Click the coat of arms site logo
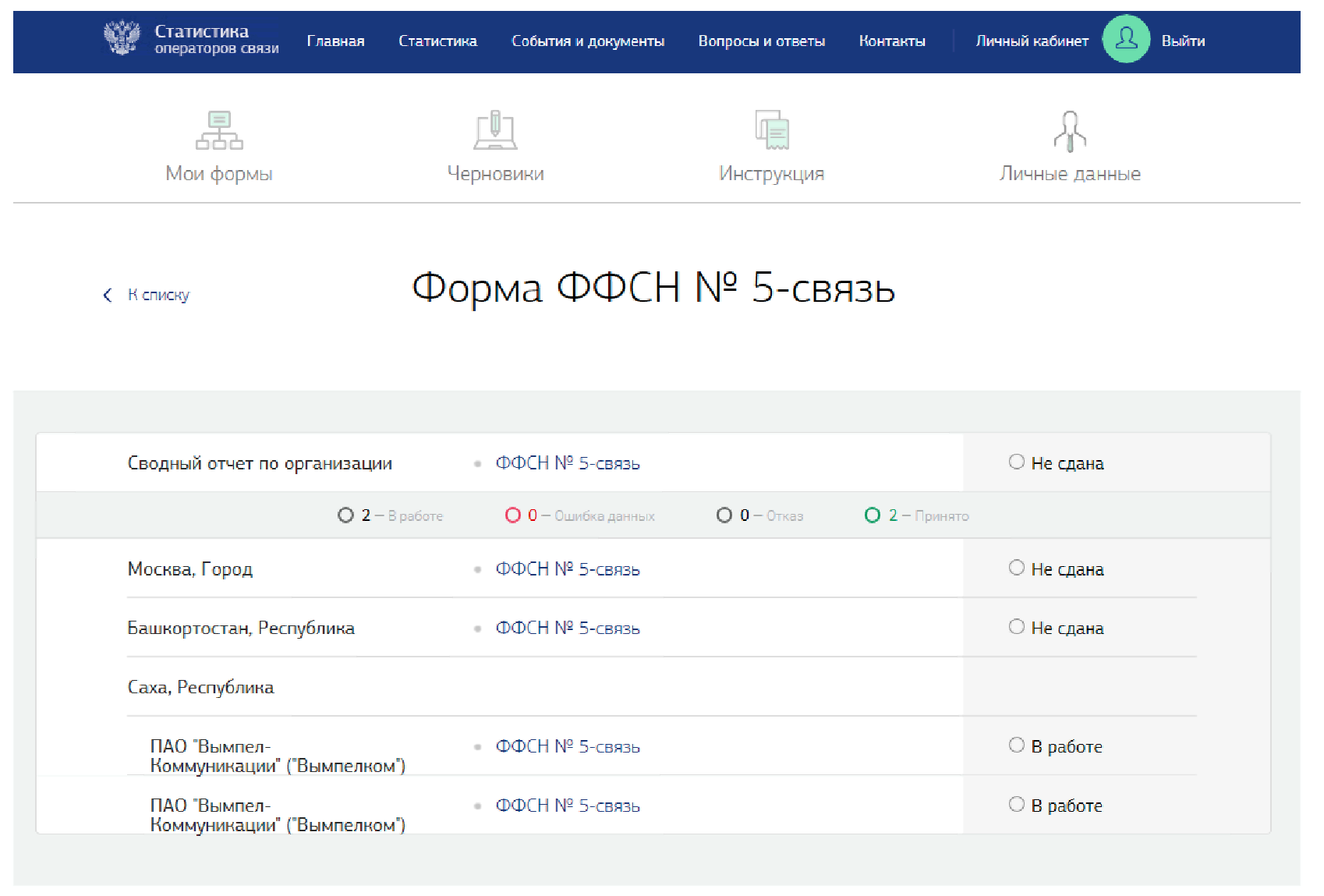The height and width of the screenshot is (896, 1324). (122, 38)
